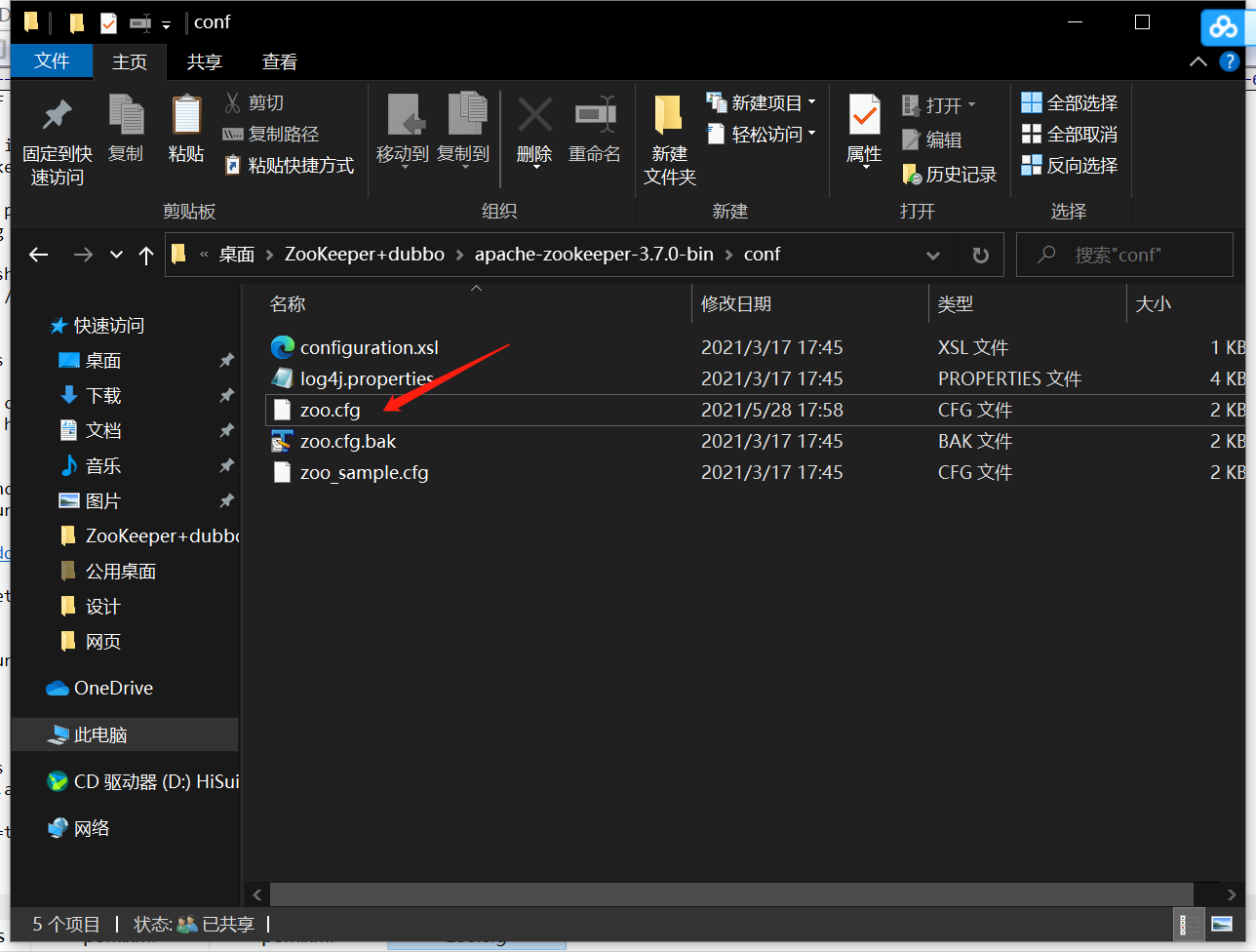This screenshot has width=1256, height=952.
Task: Click apache-zookeeper-3.7.0-bin breadcrumb
Action: pyautogui.click(x=594, y=255)
